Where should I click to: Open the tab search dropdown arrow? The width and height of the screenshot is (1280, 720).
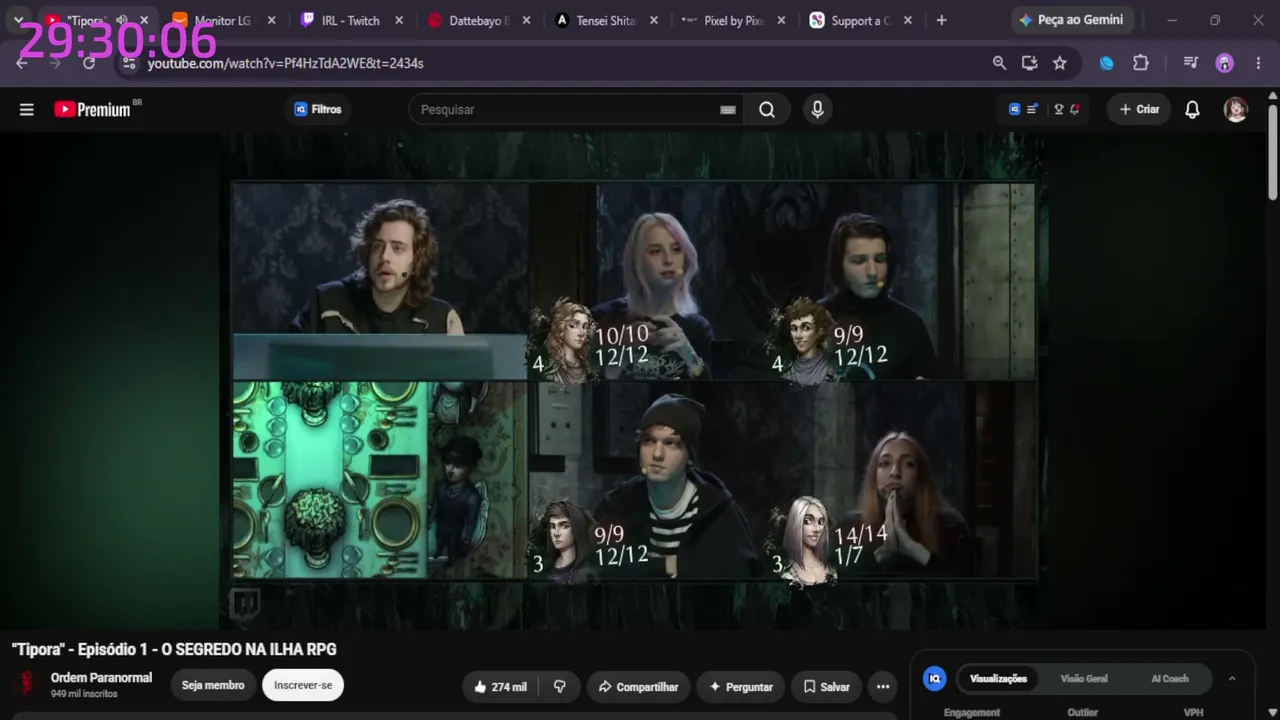pos(18,20)
